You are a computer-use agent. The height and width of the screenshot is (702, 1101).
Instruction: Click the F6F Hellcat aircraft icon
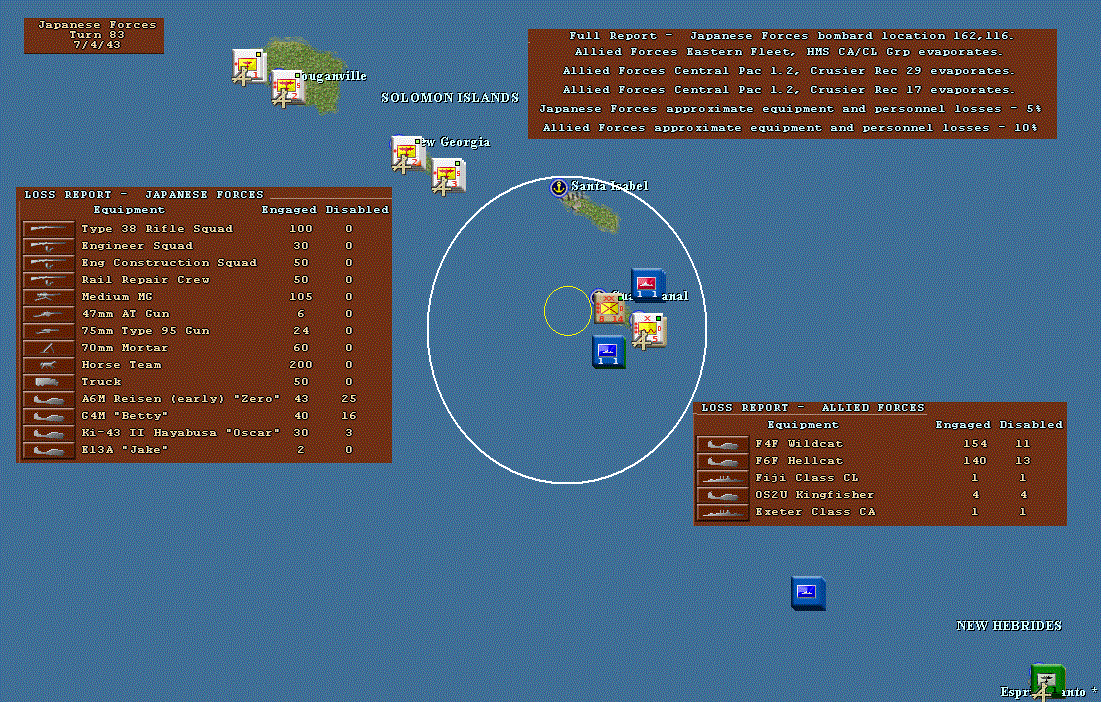[x=723, y=461]
